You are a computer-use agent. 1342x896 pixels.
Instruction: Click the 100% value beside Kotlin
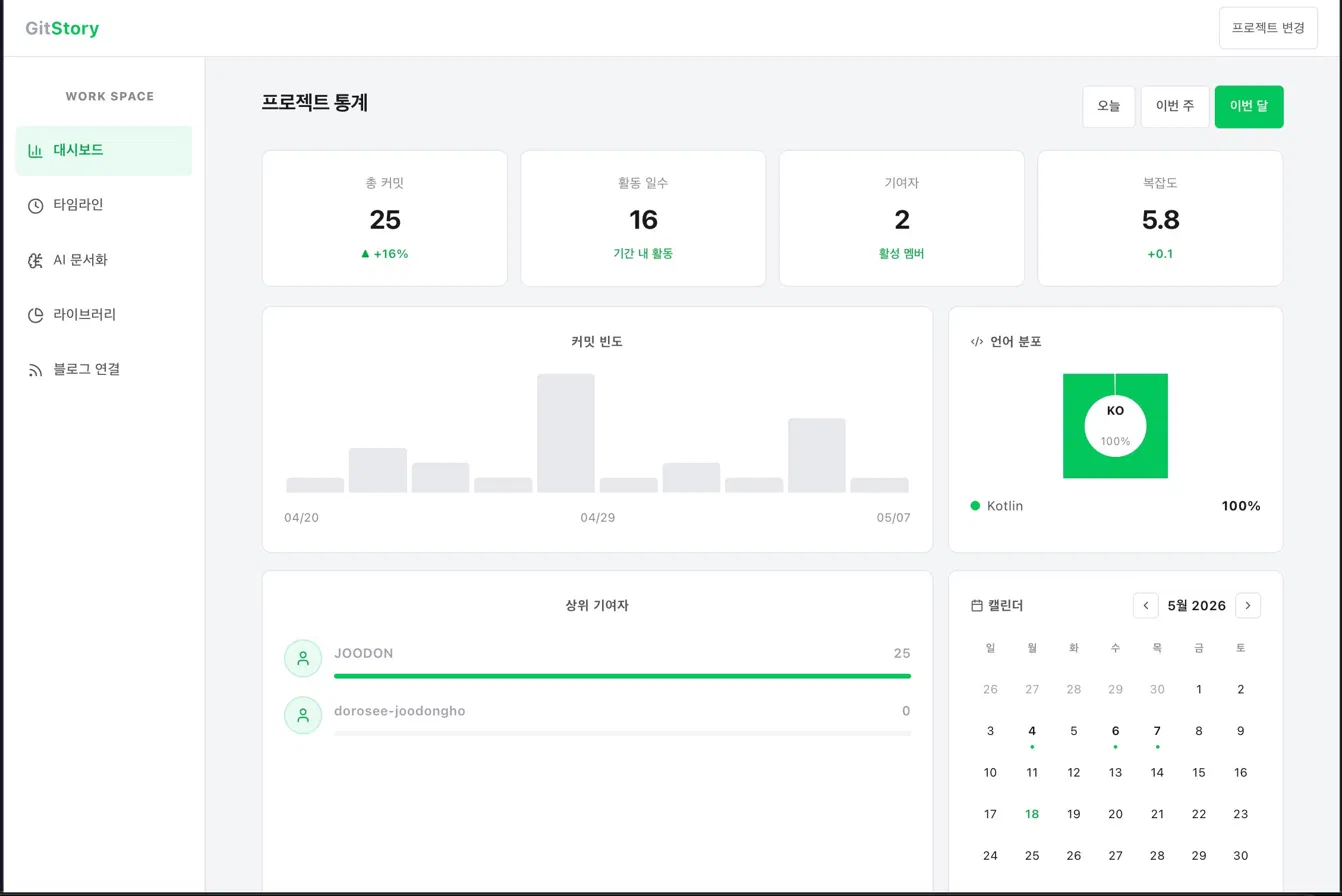click(1241, 506)
